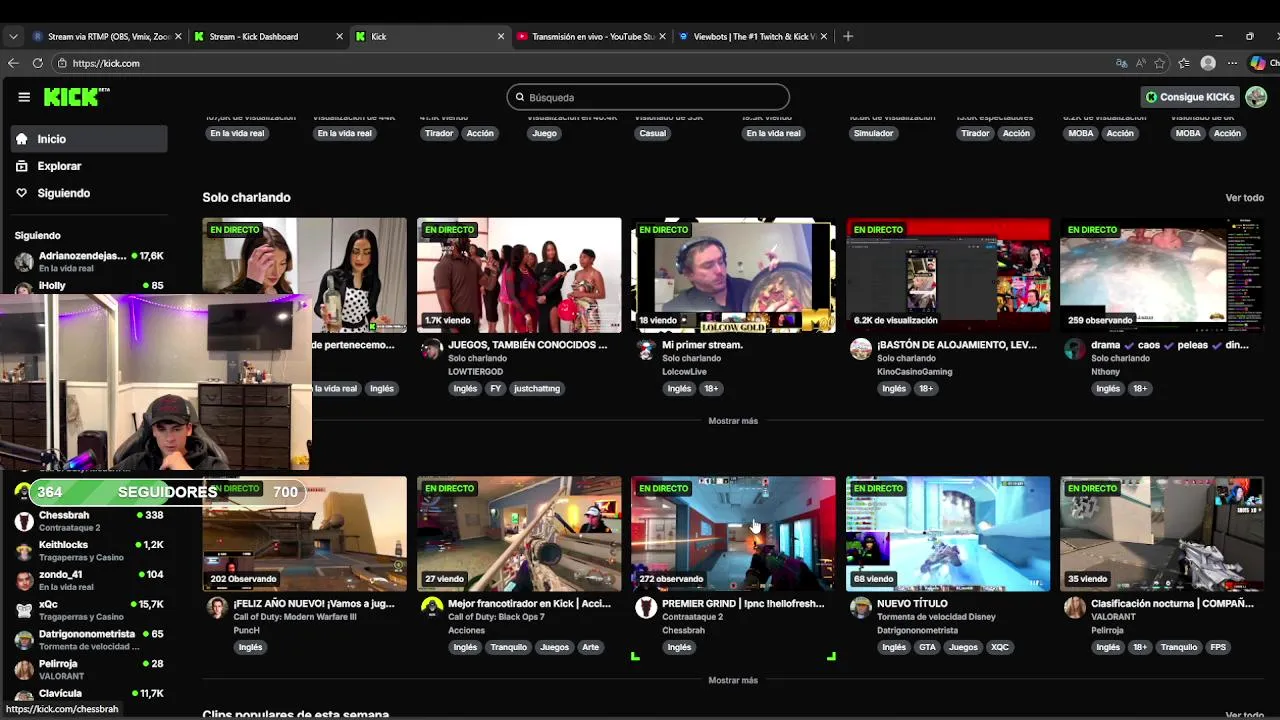Image resolution: width=1280 pixels, height=720 pixels.
Task: Open the tab search dropdown arrow
Action: [13, 36]
